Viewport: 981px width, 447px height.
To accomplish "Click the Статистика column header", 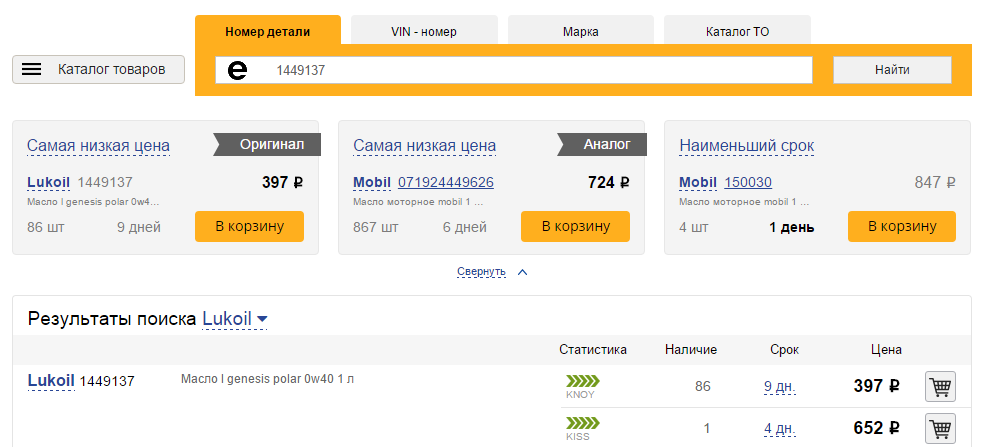I will pos(593,350).
